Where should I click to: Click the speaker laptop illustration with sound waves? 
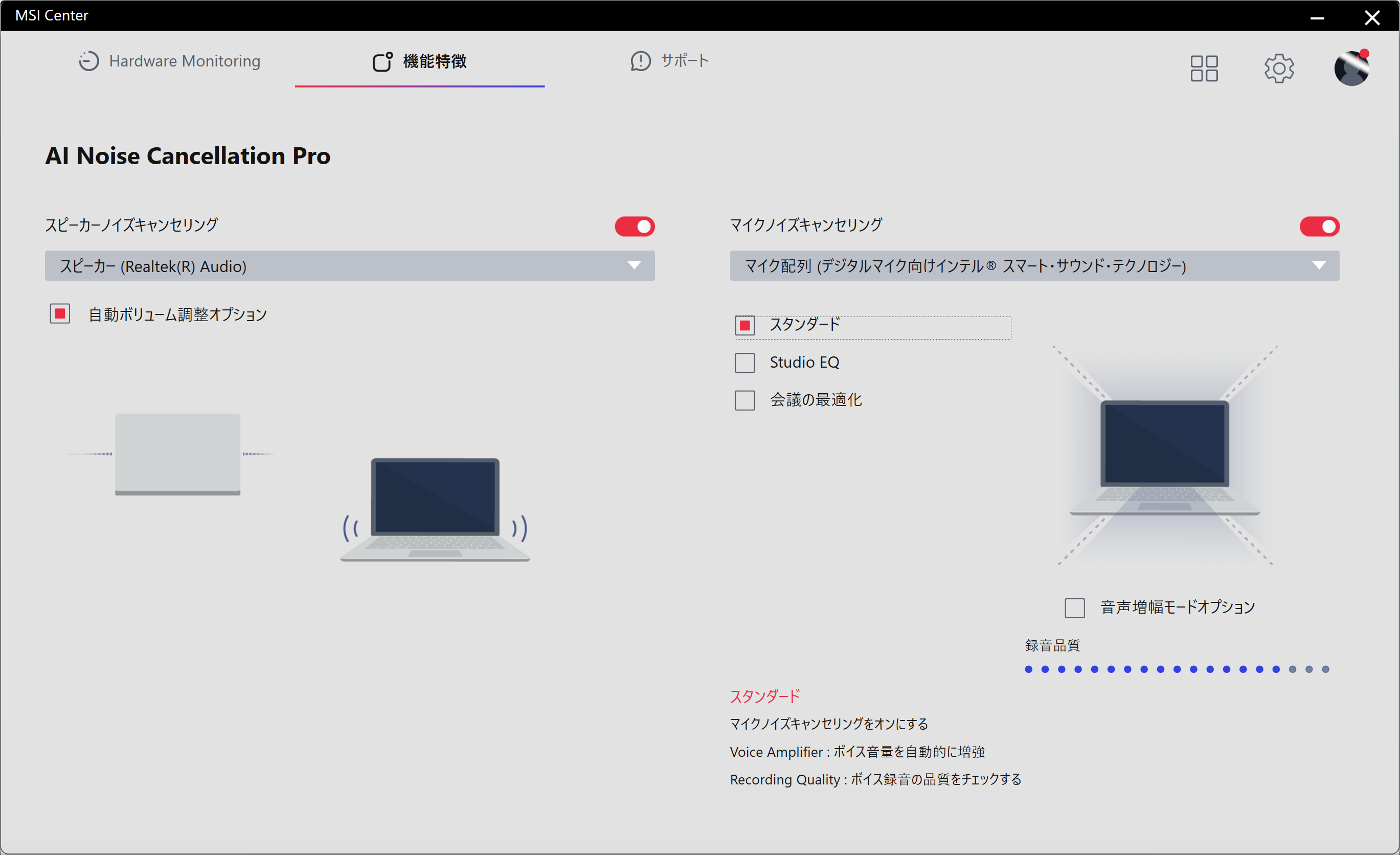point(435,510)
